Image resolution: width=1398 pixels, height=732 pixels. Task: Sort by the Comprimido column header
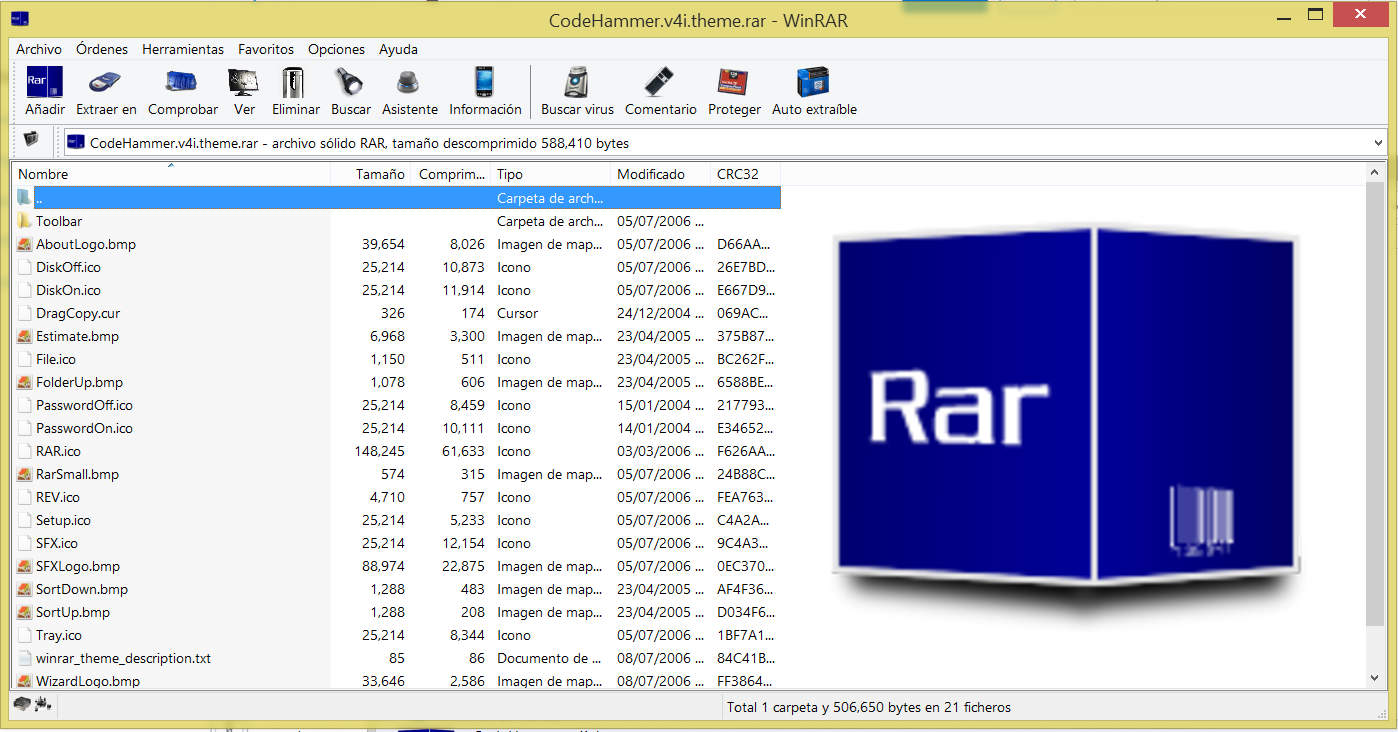[451, 174]
